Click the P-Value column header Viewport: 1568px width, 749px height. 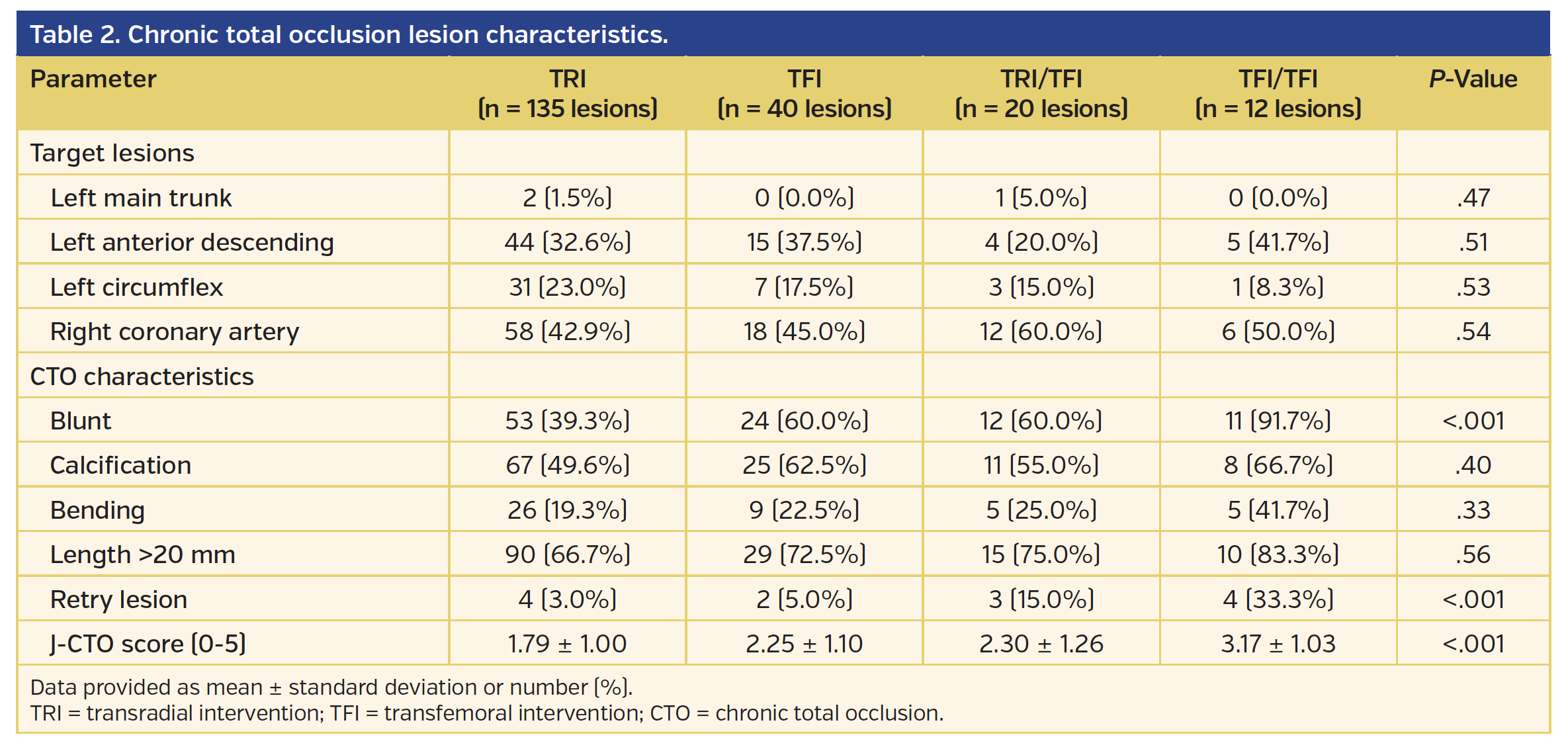1473,79
